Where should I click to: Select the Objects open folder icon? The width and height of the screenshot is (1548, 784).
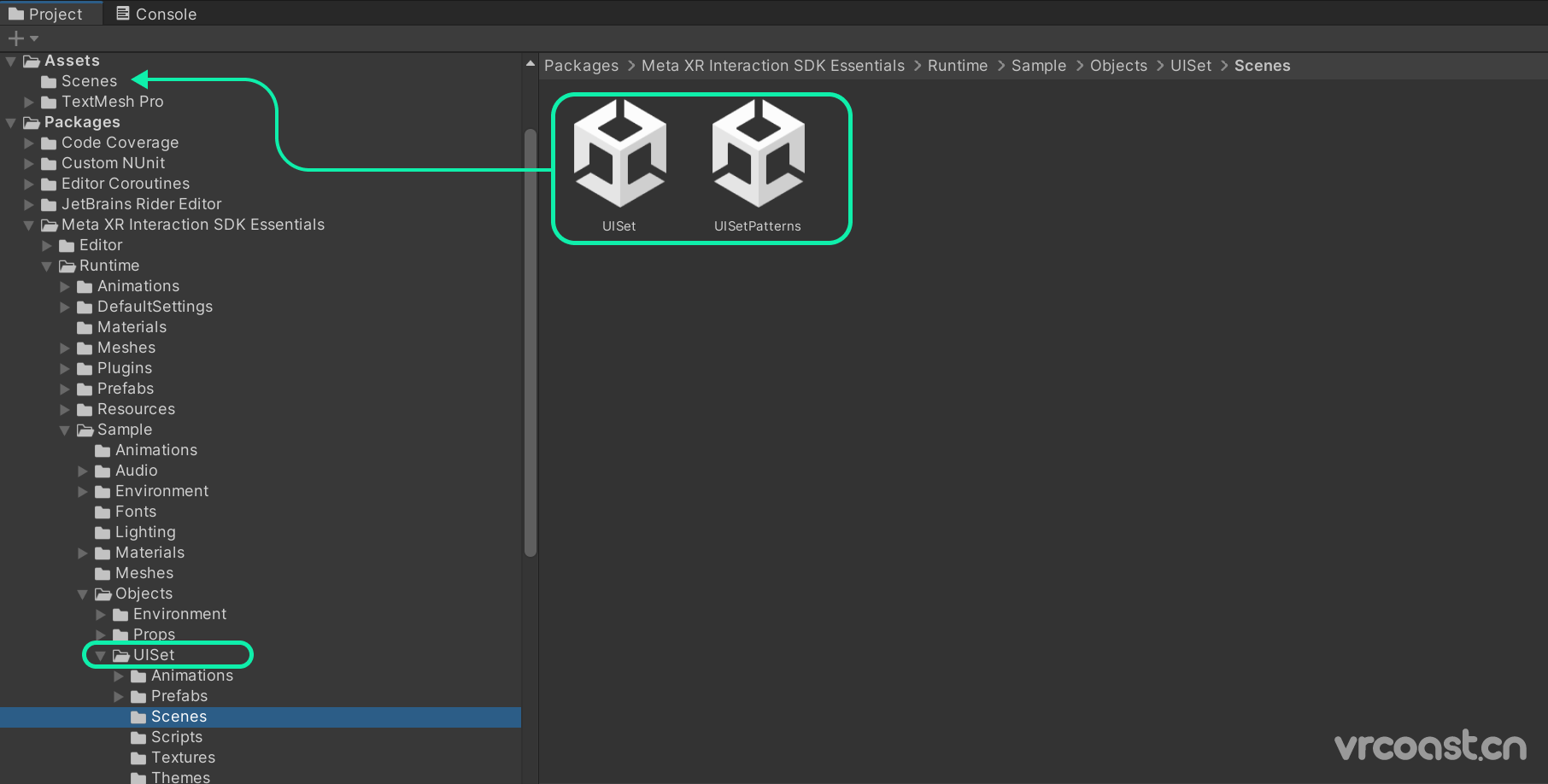(x=103, y=594)
